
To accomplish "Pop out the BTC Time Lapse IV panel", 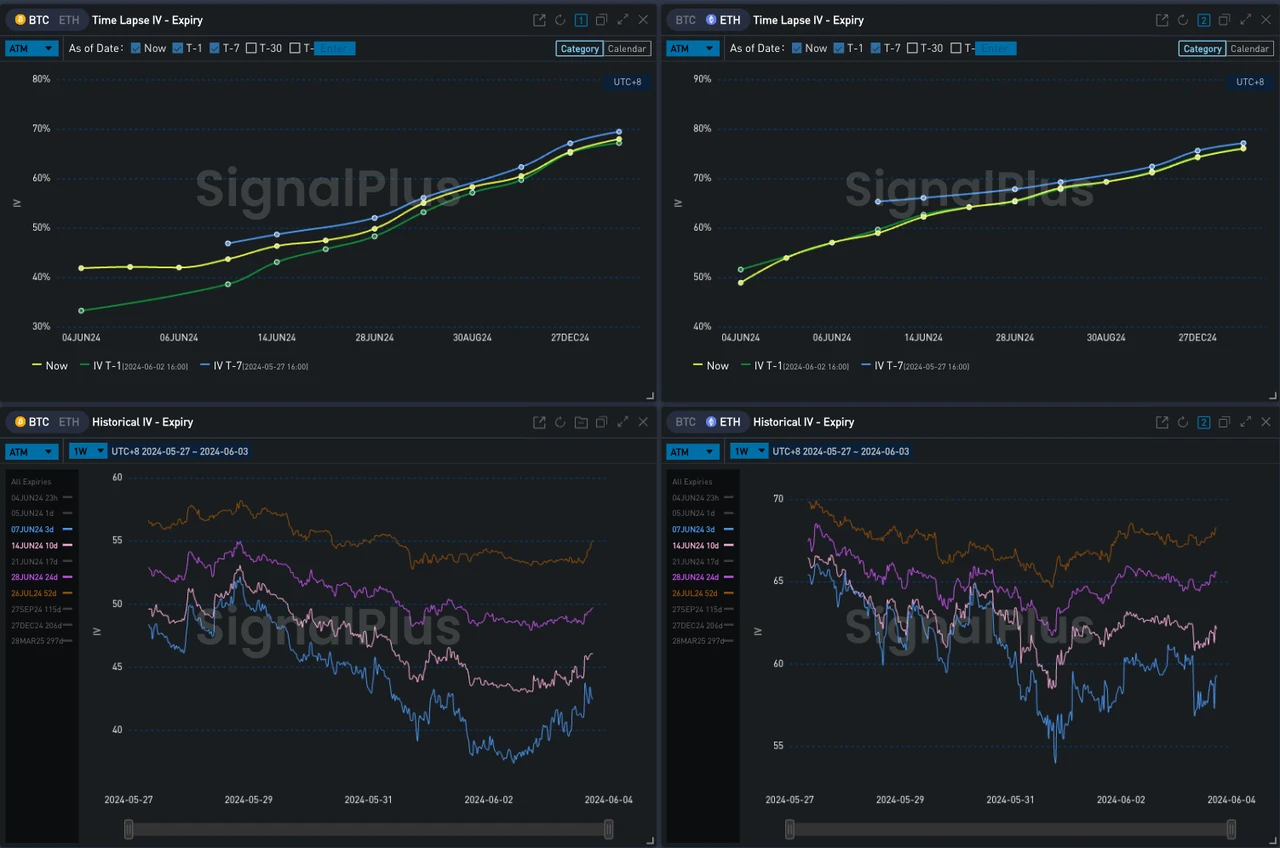I will coord(539,20).
